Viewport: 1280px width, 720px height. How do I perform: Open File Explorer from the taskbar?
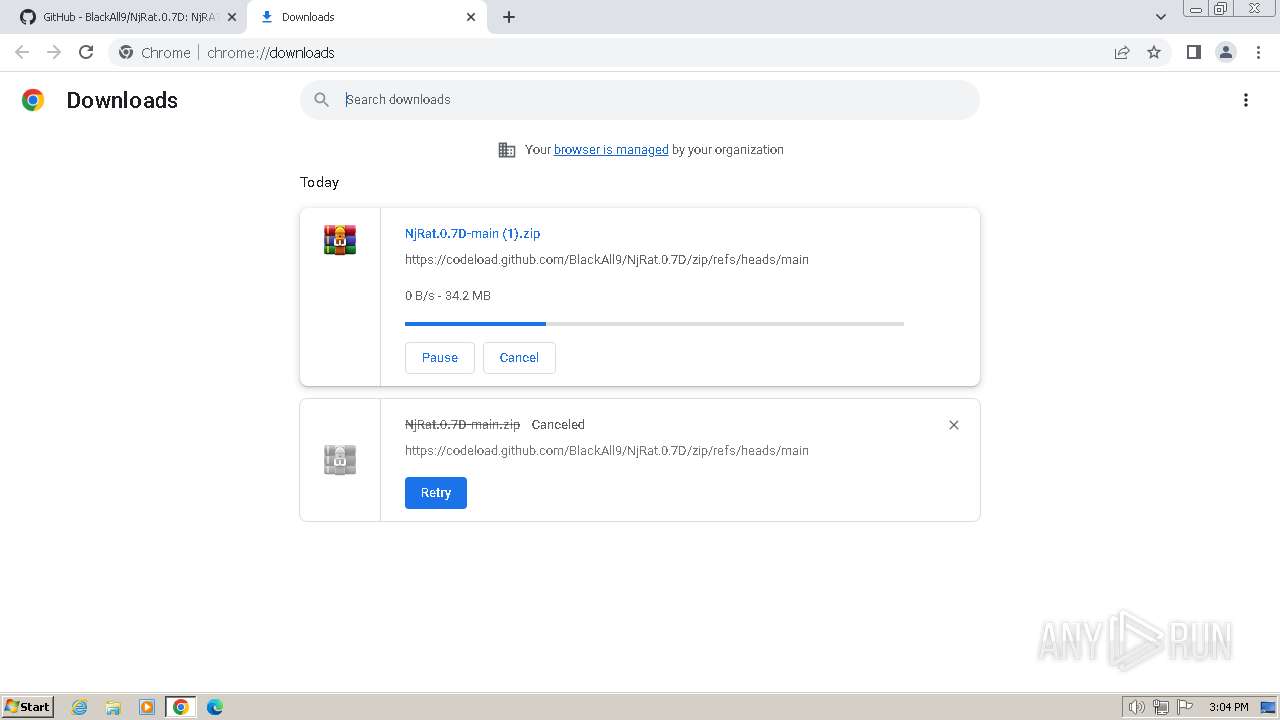pos(113,707)
